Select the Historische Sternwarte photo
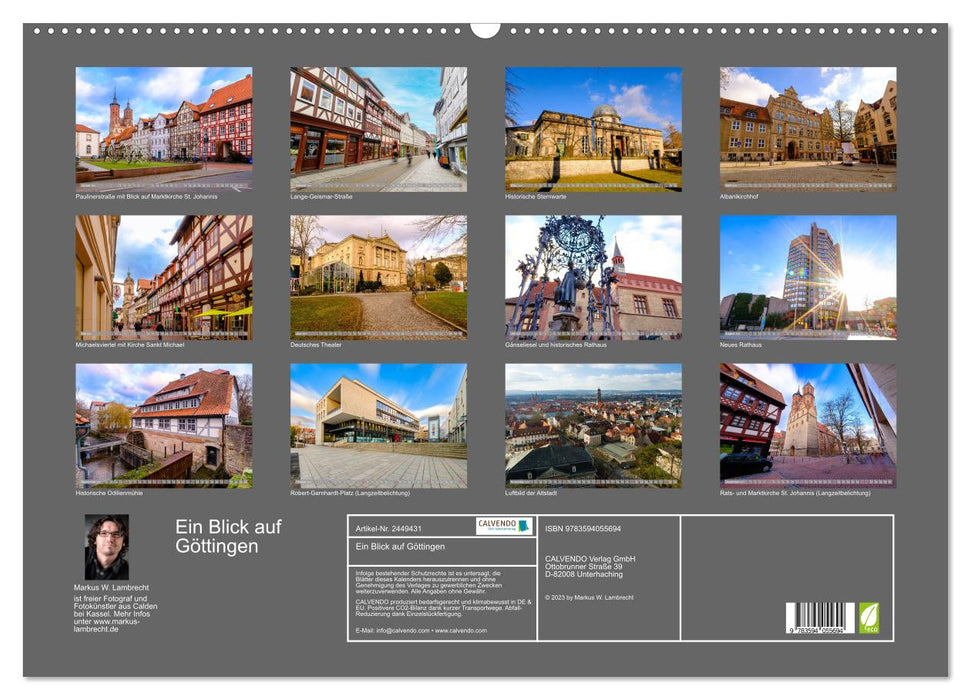 [593, 129]
